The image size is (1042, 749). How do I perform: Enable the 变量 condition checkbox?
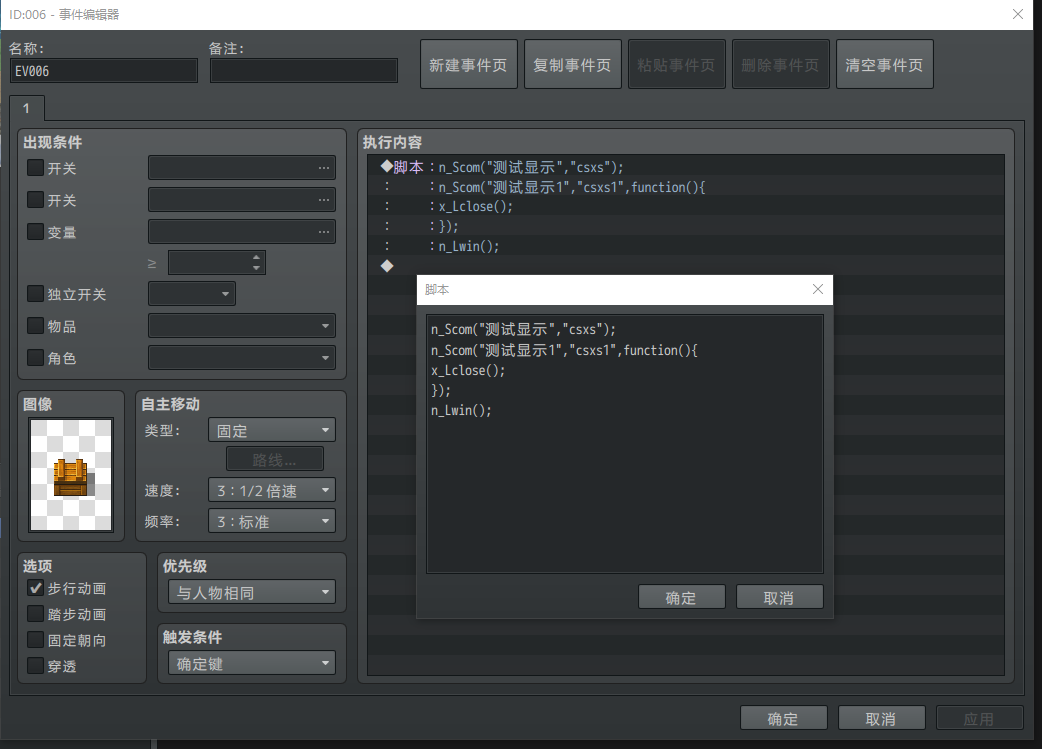tap(35, 231)
